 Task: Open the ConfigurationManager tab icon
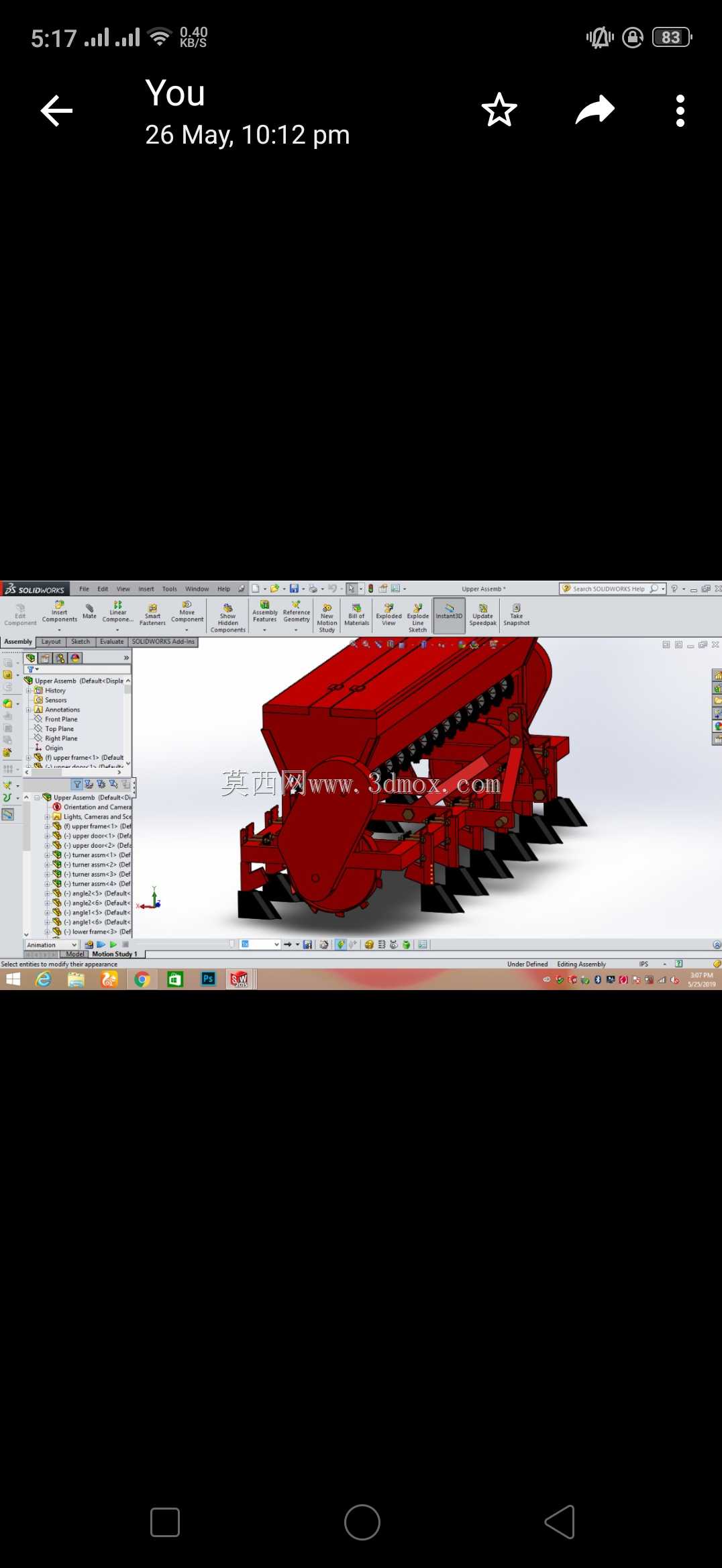pyautogui.click(x=60, y=658)
